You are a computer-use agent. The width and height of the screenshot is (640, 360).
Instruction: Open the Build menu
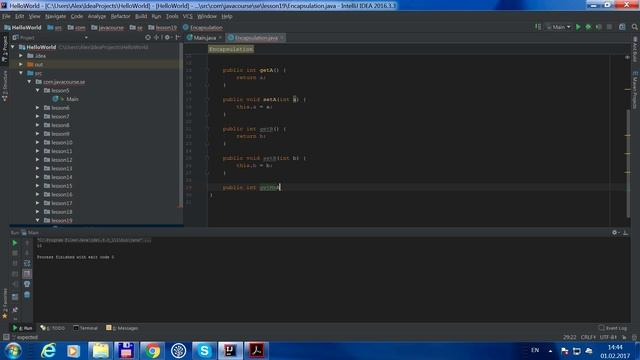coord(141,16)
